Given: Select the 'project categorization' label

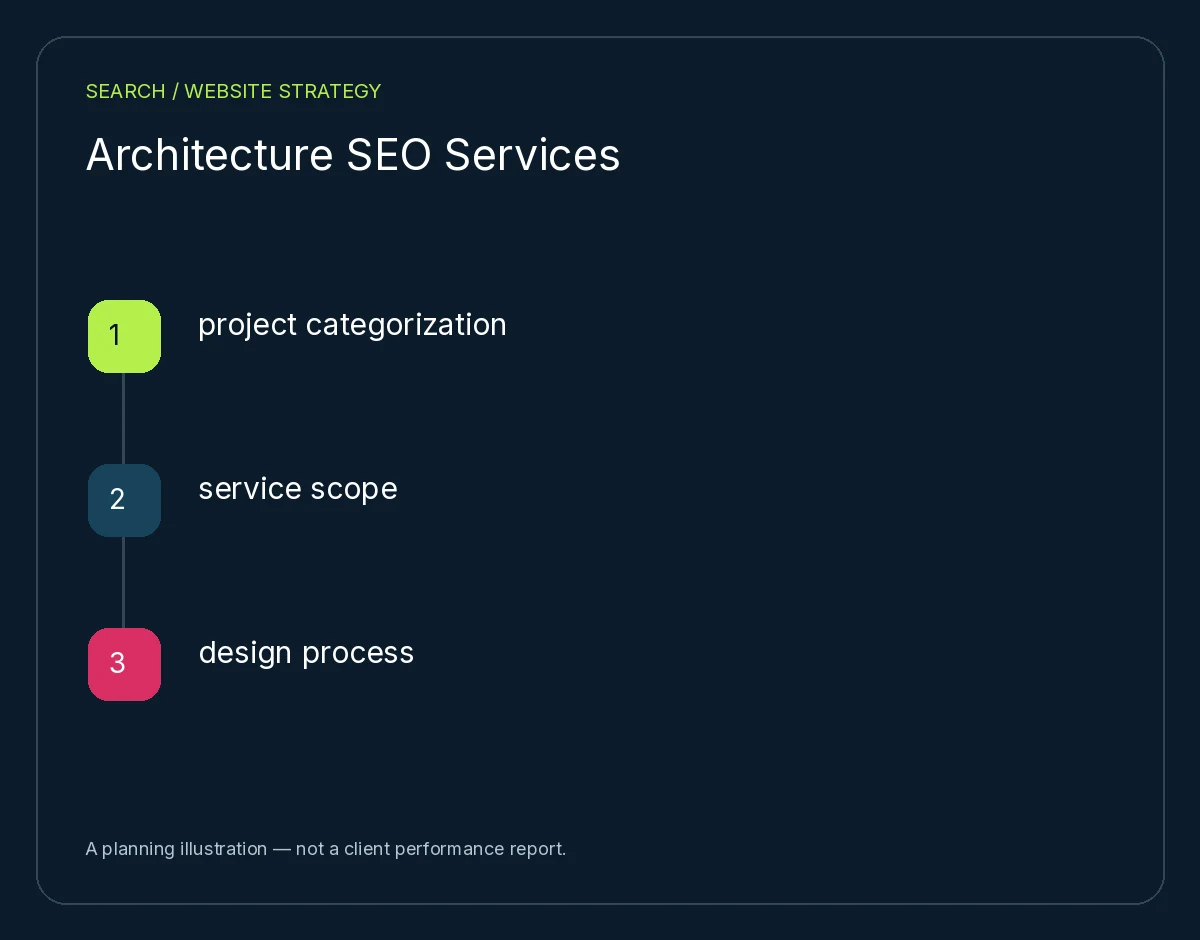Looking at the screenshot, I should pos(352,325).
